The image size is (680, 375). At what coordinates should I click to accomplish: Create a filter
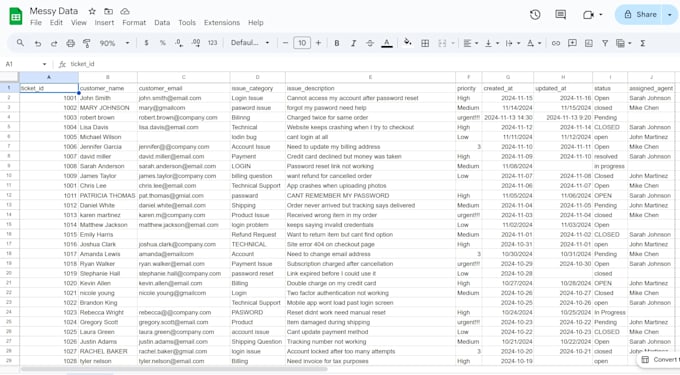(605, 43)
